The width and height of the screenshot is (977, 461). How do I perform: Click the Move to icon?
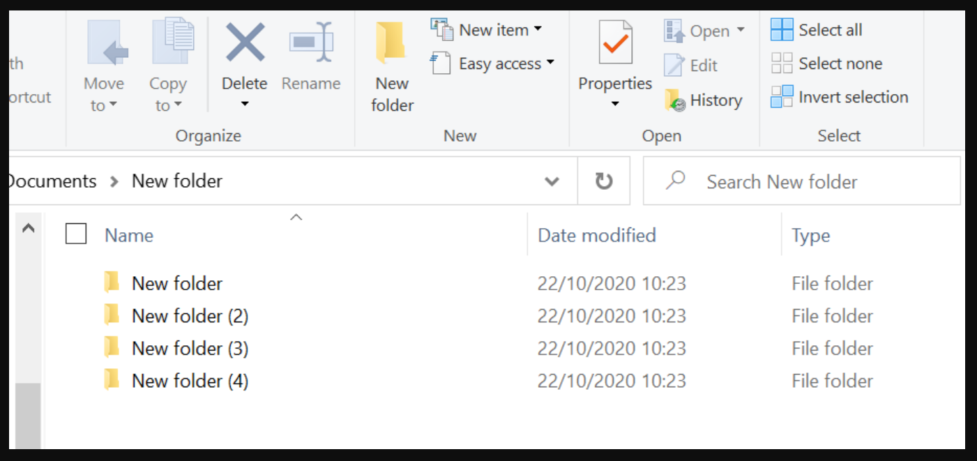pyautogui.click(x=107, y=44)
